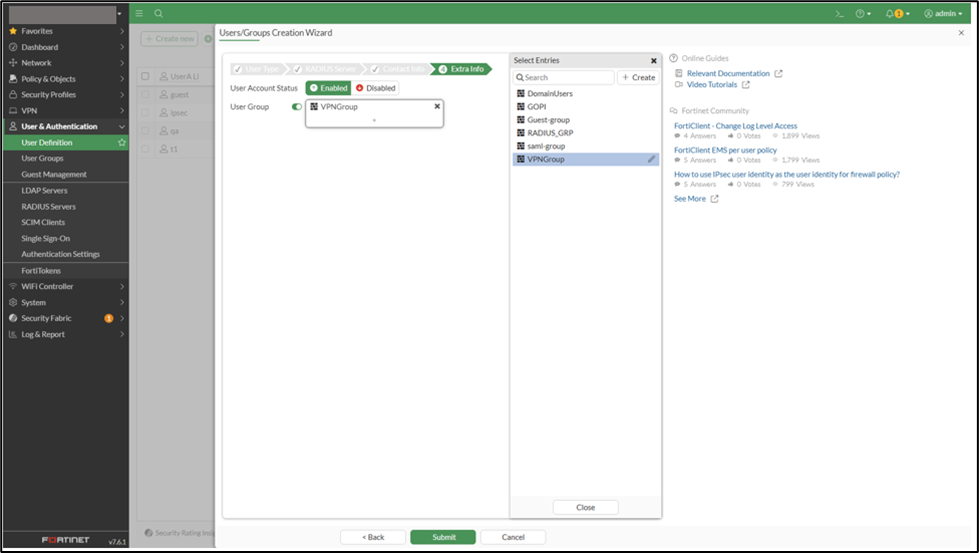Set User Account Status to Enabled

[x=328, y=88]
